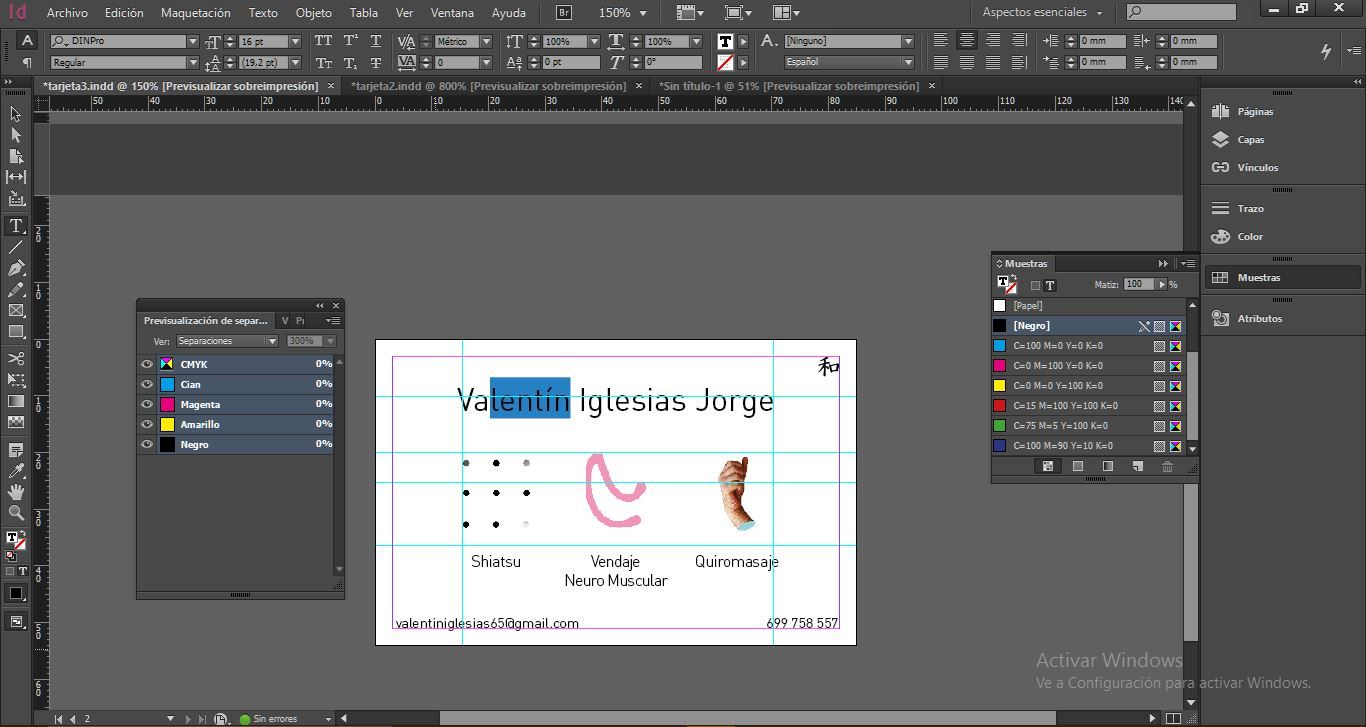This screenshot has width=1366, height=727.
Task: Toggle visibility of Magenta separation
Action: (x=147, y=404)
